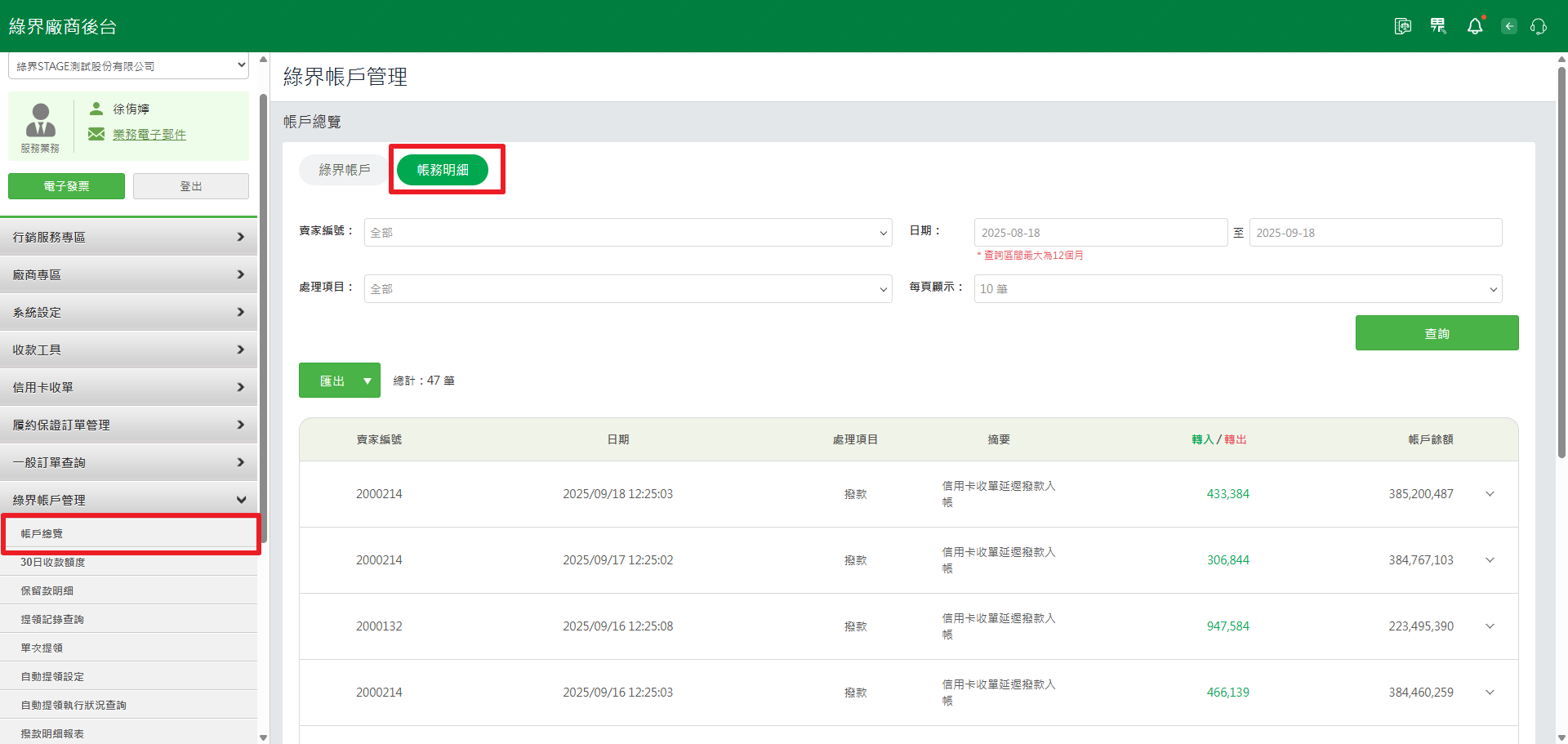Open the legal terms document icon

click(1402, 26)
